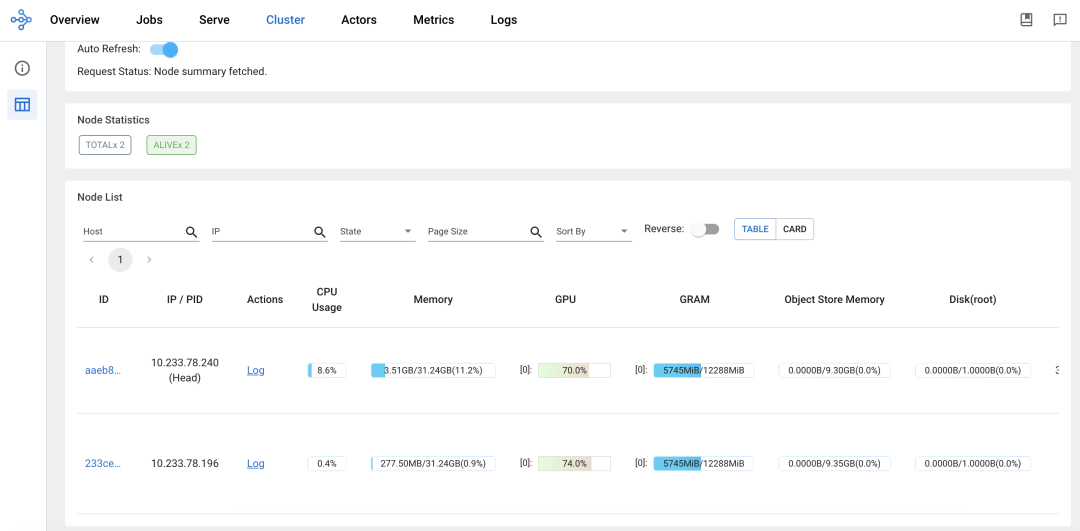Disable the Auto Refresh switch
The height and width of the screenshot is (531, 1080).
pyautogui.click(x=164, y=49)
